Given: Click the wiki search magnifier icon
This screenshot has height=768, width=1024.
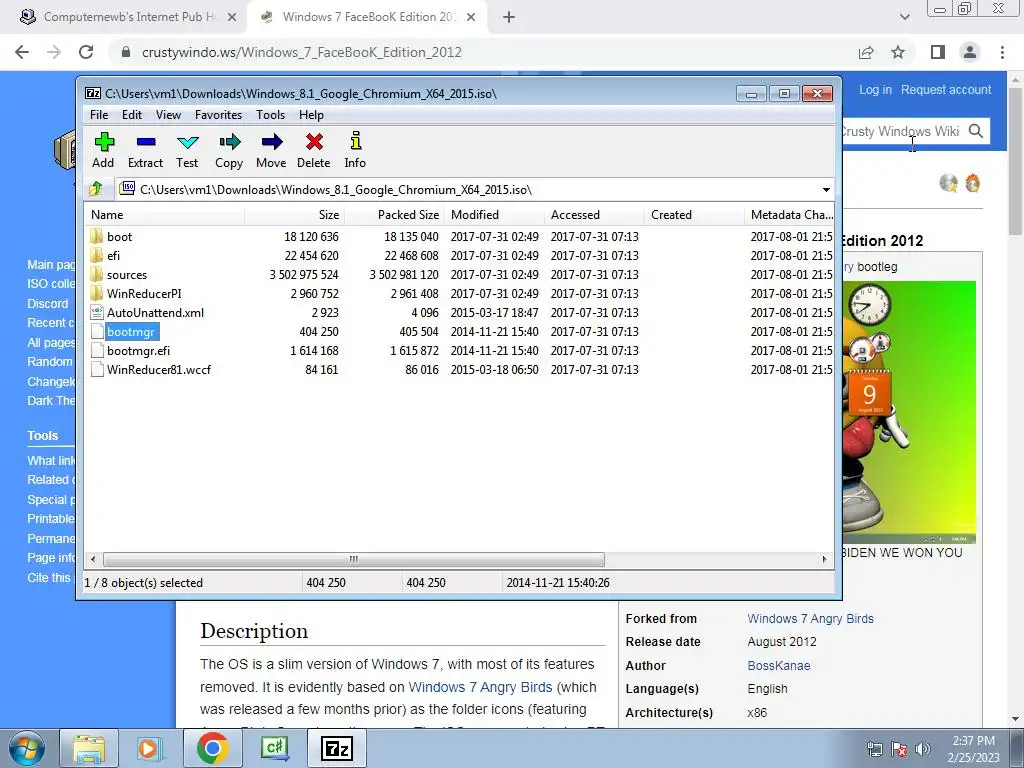Looking at the screenshot, I should tap(976, 131).
